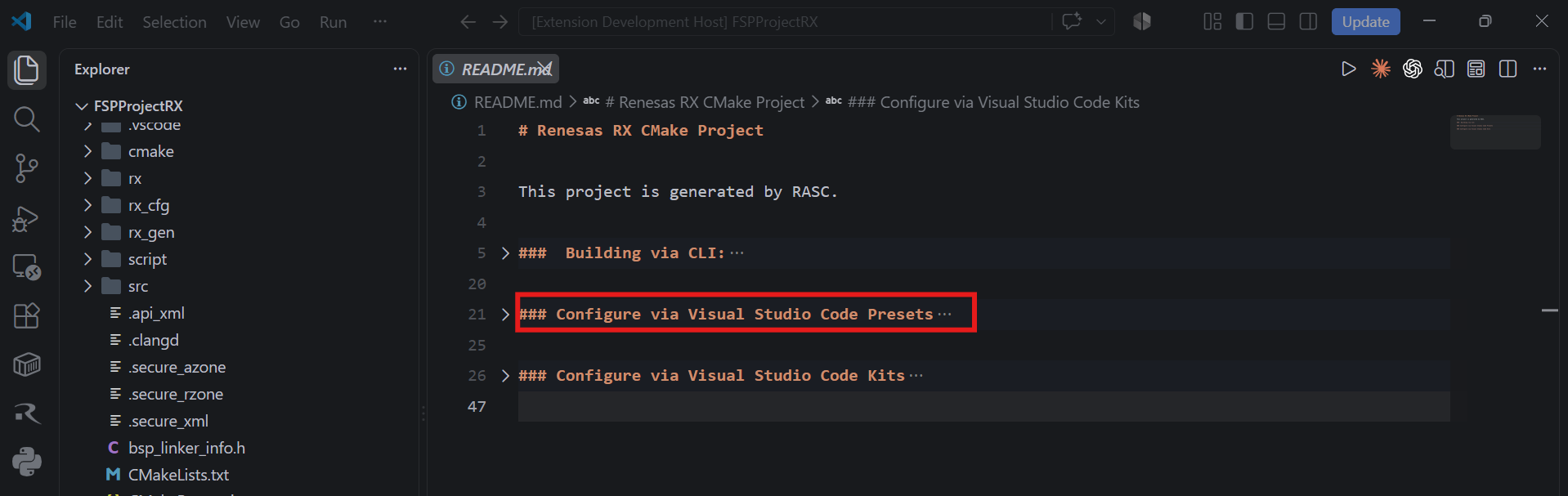
Task: Click the calculator-style icon in editor toolbar
Action: [1476, 69]
